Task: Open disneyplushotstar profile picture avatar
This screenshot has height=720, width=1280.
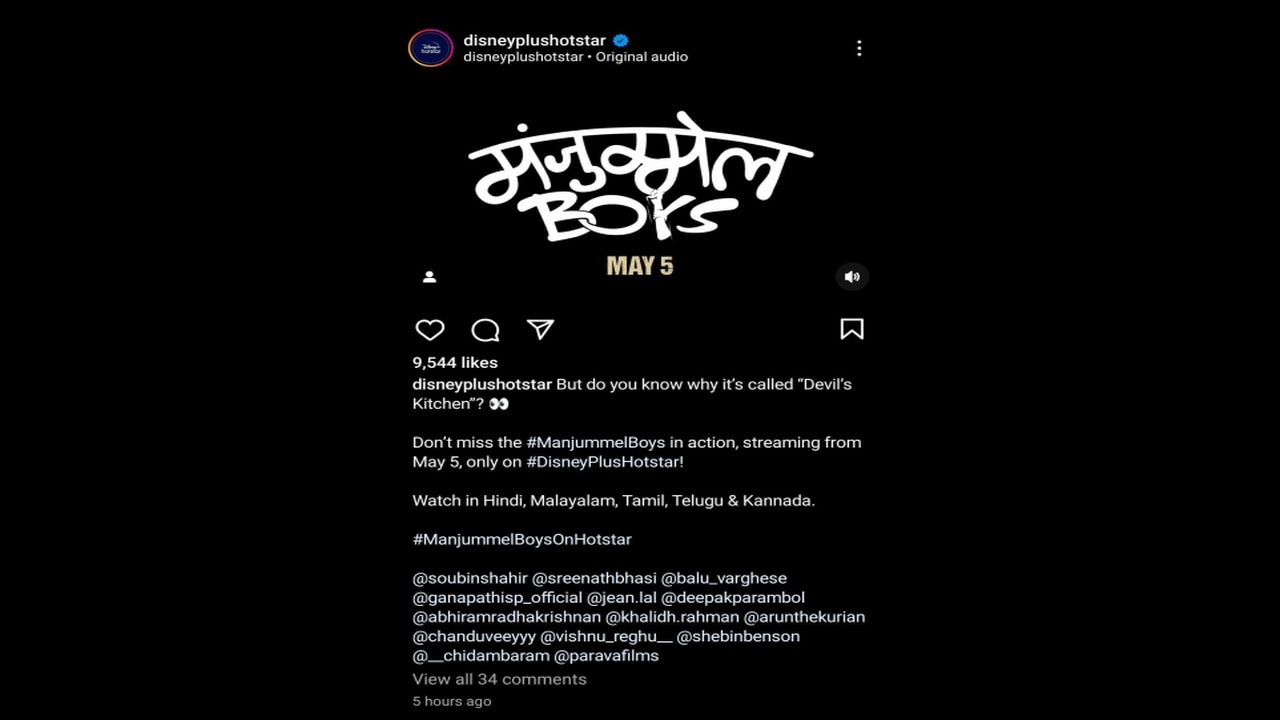Action: coord(430,48)
